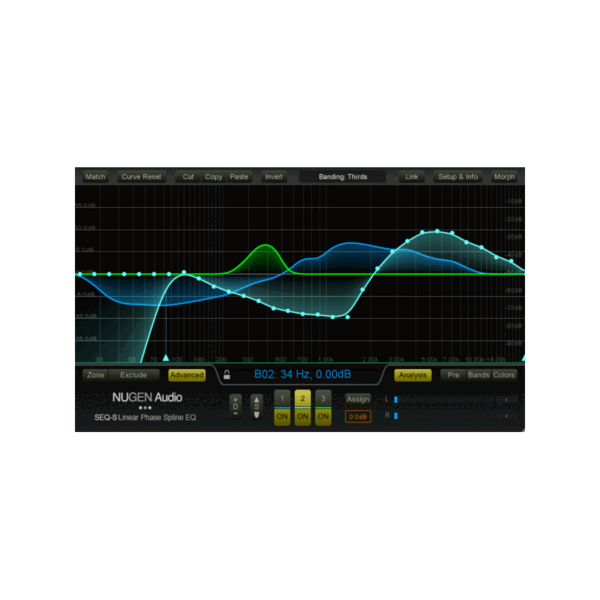This screenshot has height=600, width=600.
Task: Click the NUGEN Audio logo
Action: tap(147, 398)
